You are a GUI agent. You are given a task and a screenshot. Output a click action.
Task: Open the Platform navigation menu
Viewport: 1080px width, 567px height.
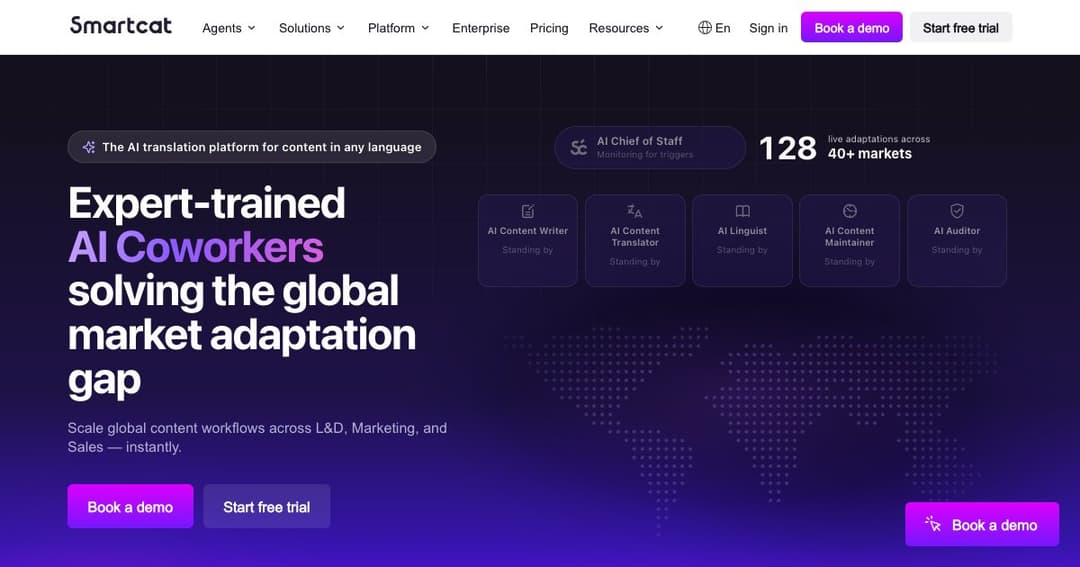398,28
